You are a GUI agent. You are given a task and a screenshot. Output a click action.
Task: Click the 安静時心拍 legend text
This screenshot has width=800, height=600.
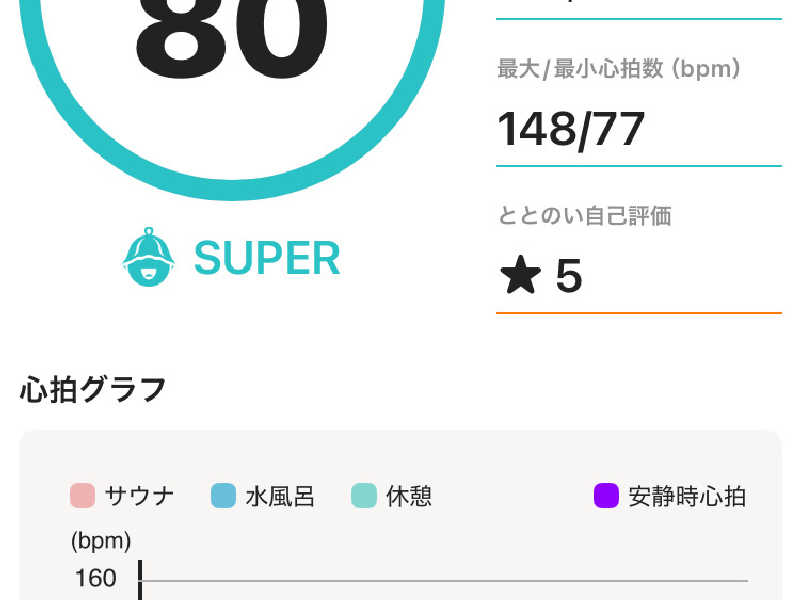[687, 496]
